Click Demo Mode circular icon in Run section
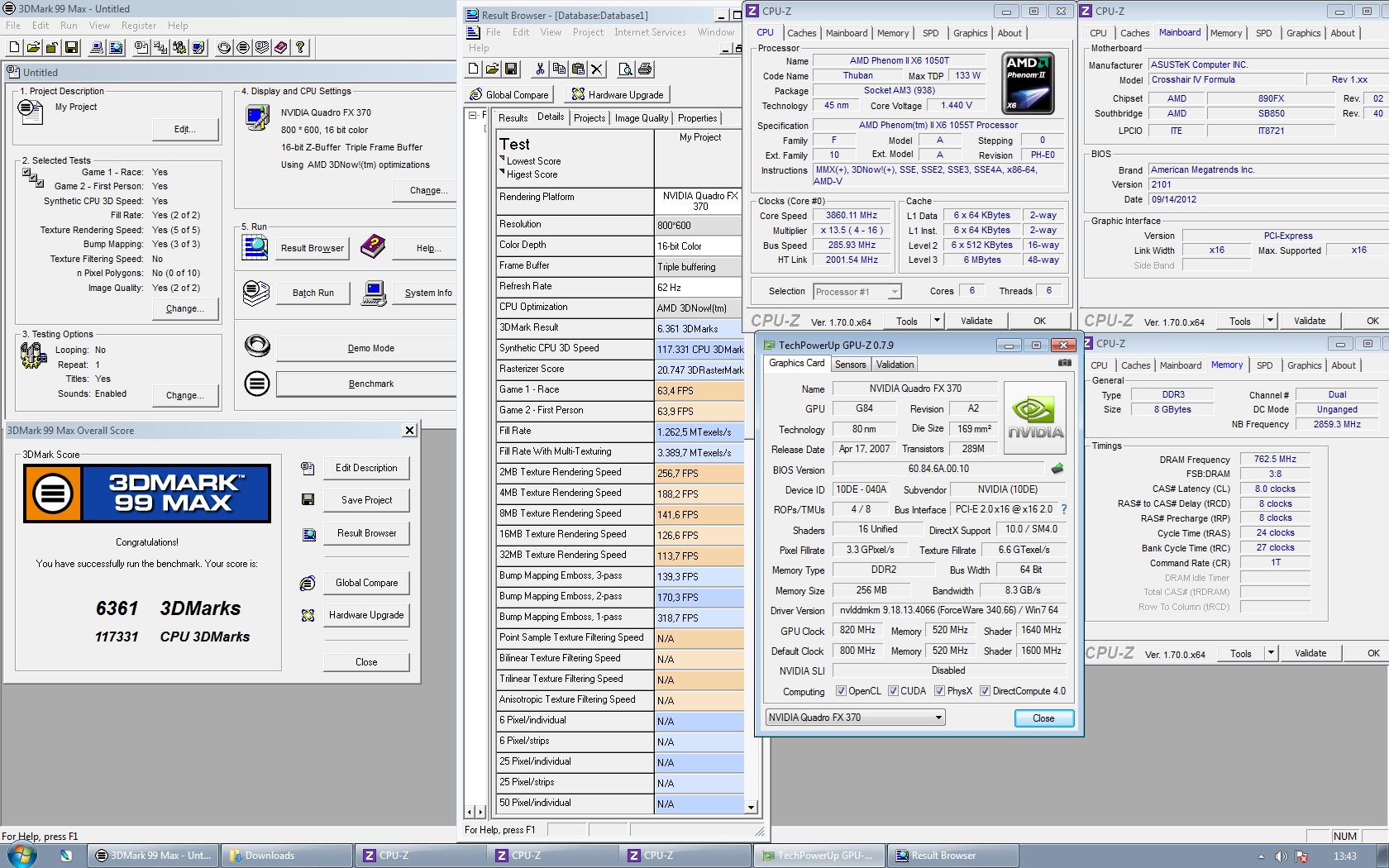This screenshot has height=868, width=1389. 257,346
